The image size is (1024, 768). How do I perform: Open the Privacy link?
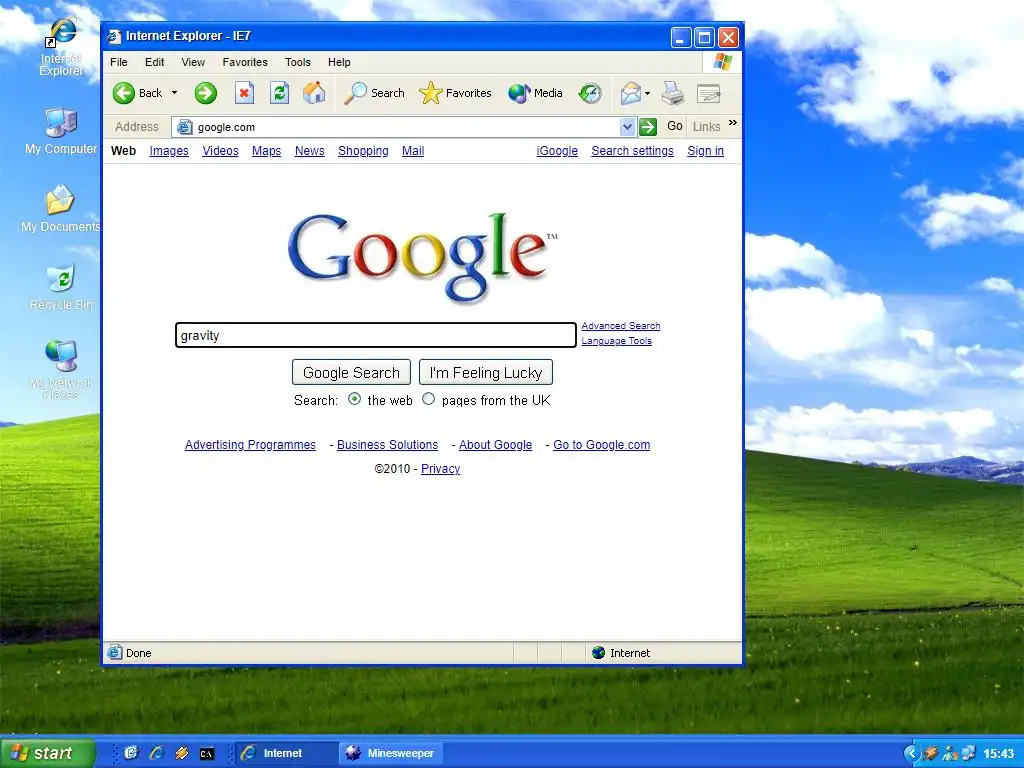pos(440,469)
